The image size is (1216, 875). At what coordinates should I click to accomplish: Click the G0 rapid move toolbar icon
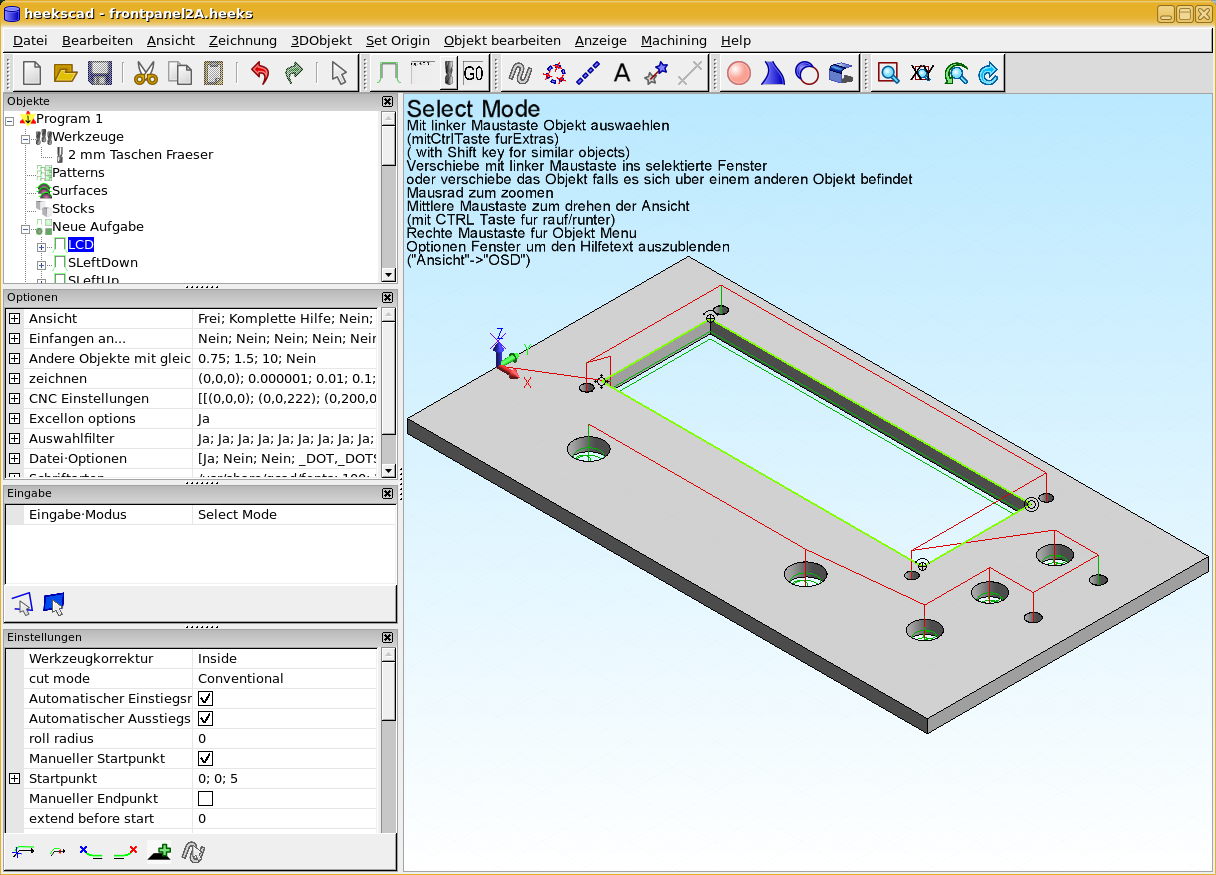click(x=473, y=73)
